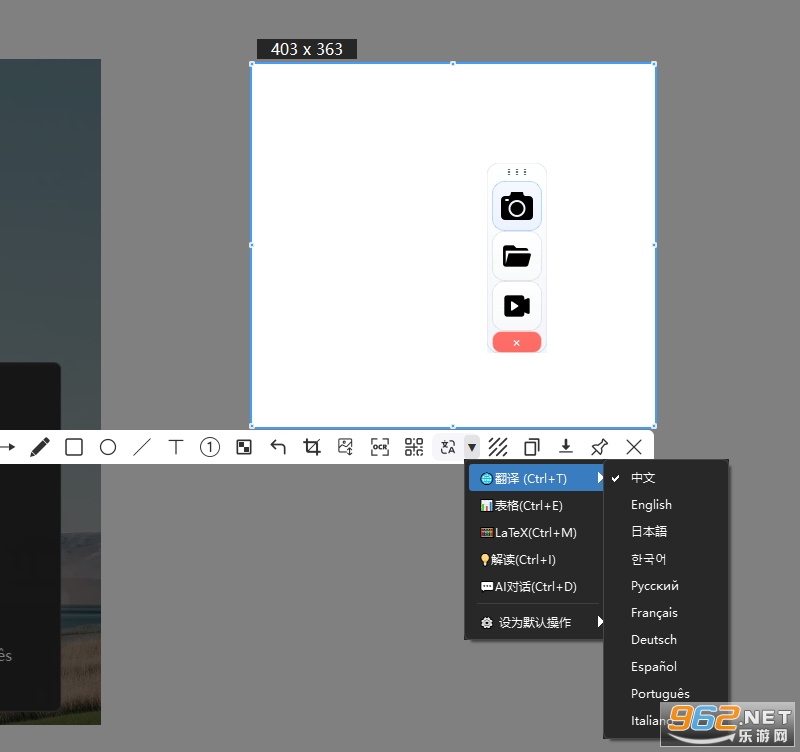Select the rectangle shape tool

[x=74, y=447]
